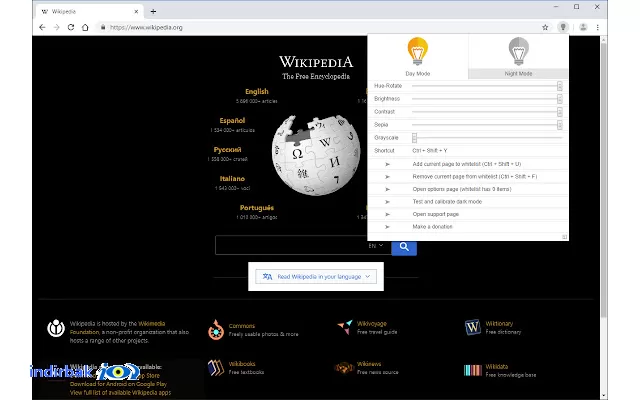Click the Wikivoyage logo icon
Viewport: 640px width, 400px height.
345,327
